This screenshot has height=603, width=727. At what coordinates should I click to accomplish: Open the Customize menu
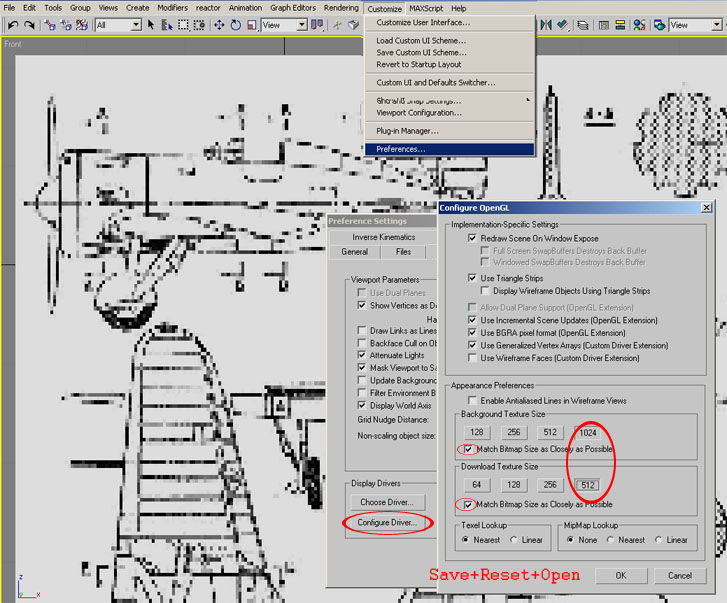[x=384, y=8]
